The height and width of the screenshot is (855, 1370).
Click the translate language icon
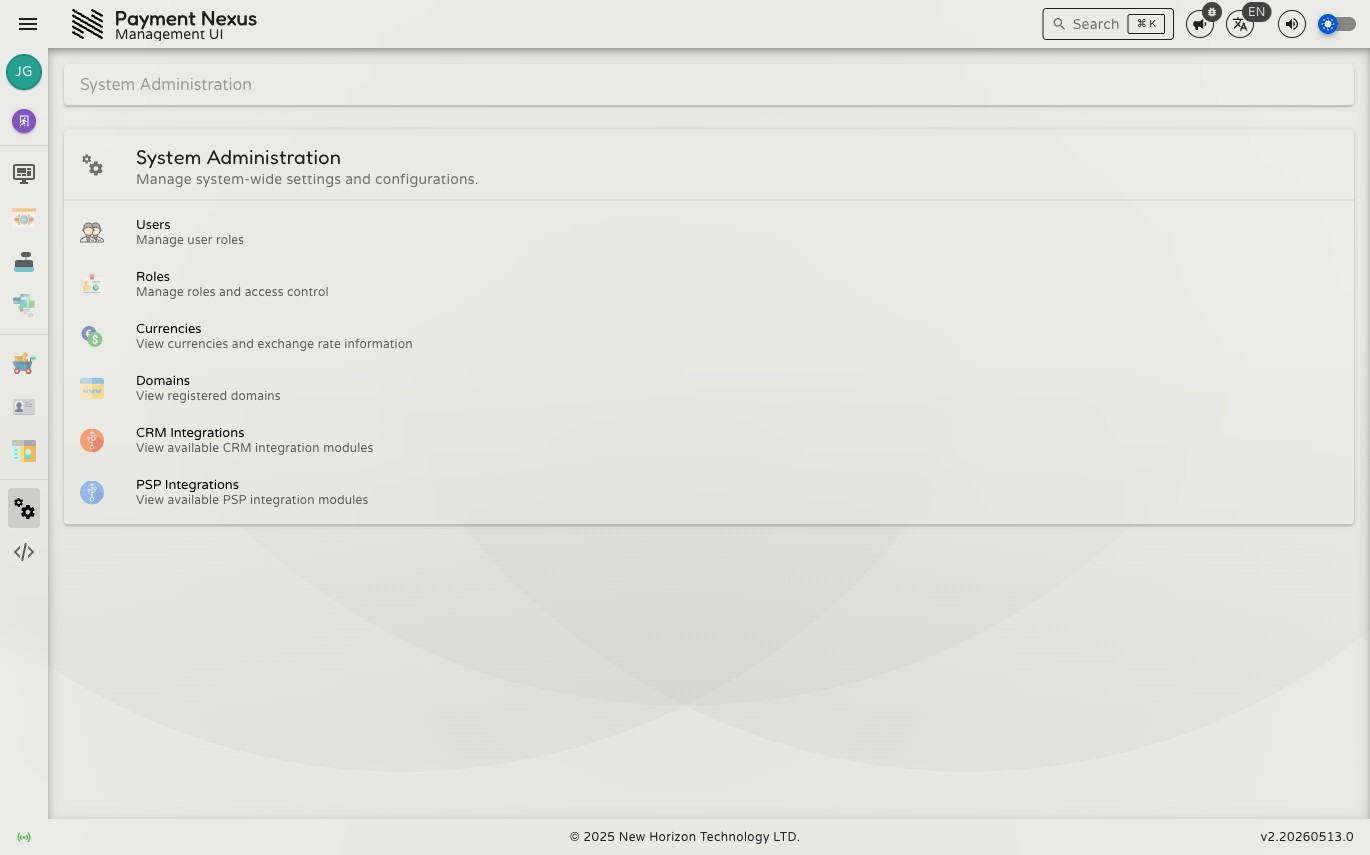point(1240,24)
